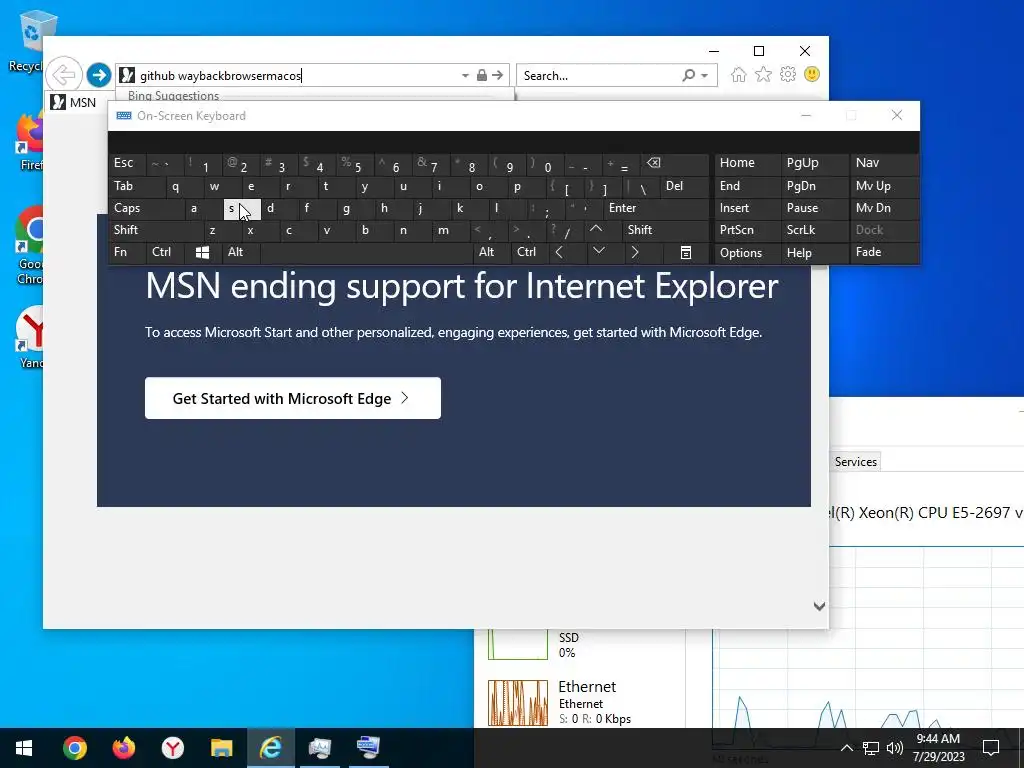
Task: Tap the space bar on on-screen keyboard
Action: (x=366, y=252)
